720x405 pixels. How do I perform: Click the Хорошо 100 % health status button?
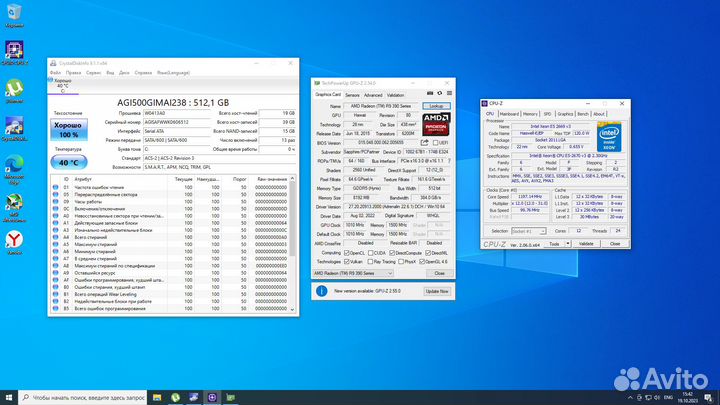point(68,130)
